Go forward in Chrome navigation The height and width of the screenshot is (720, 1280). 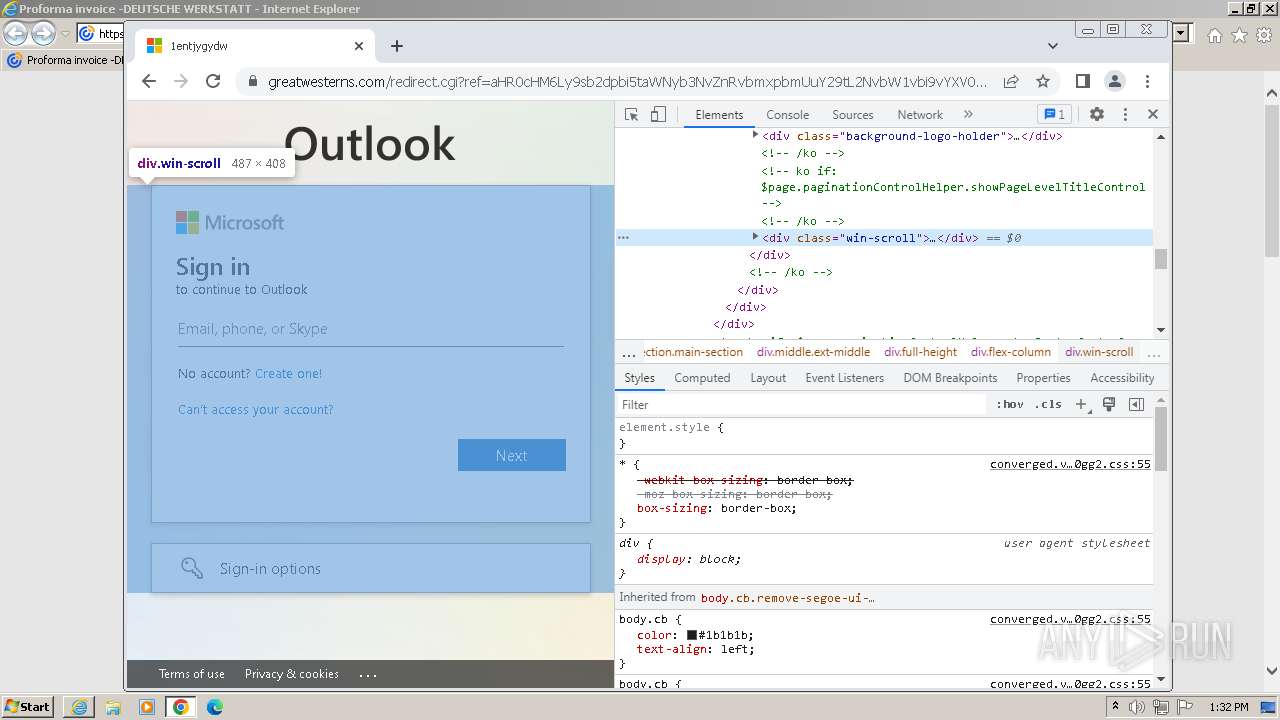coord(181,81)
